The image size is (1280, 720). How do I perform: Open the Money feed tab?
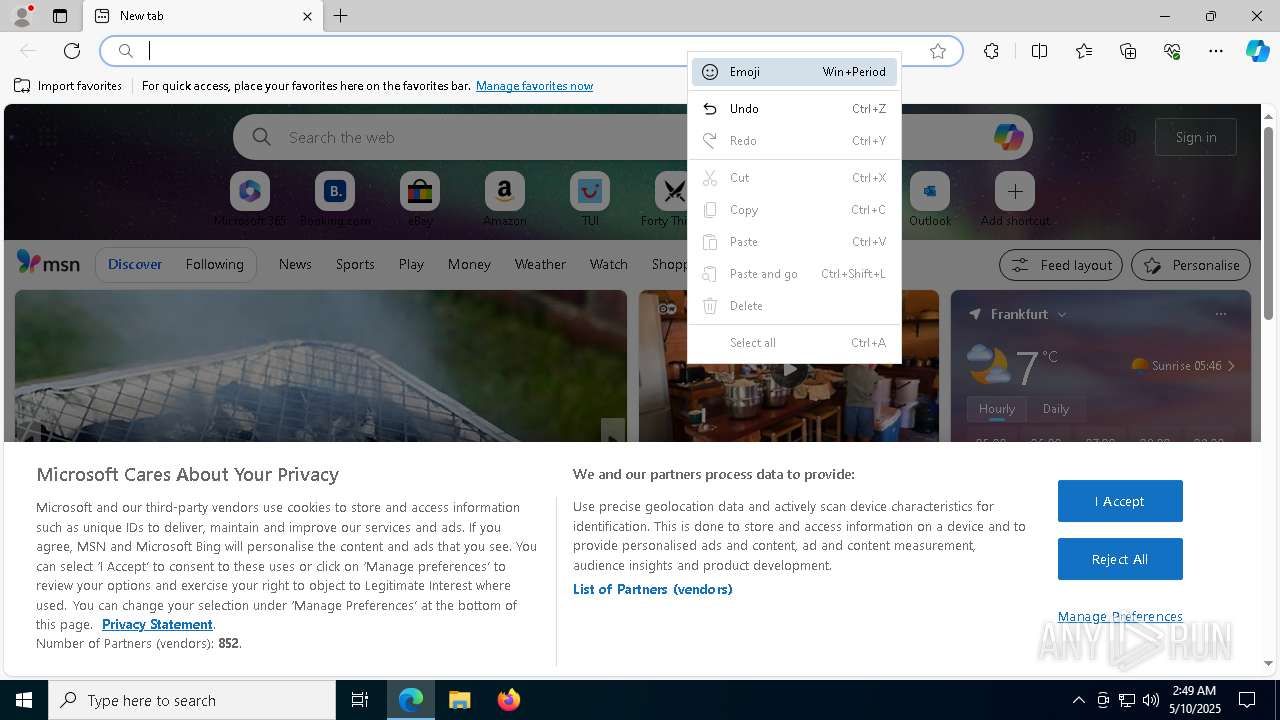point(469,264)
